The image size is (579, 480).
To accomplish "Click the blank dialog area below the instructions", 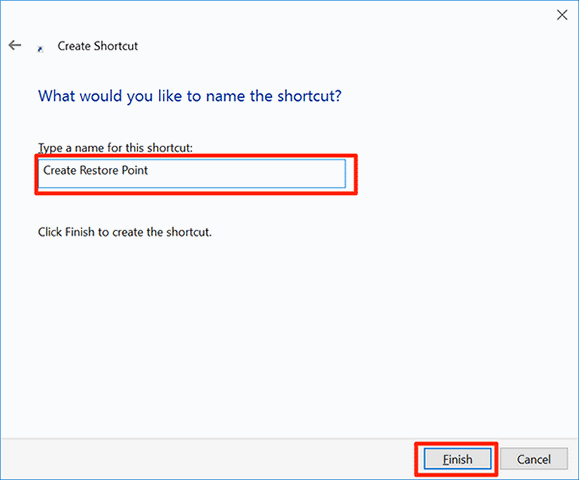I will point(288,332).
